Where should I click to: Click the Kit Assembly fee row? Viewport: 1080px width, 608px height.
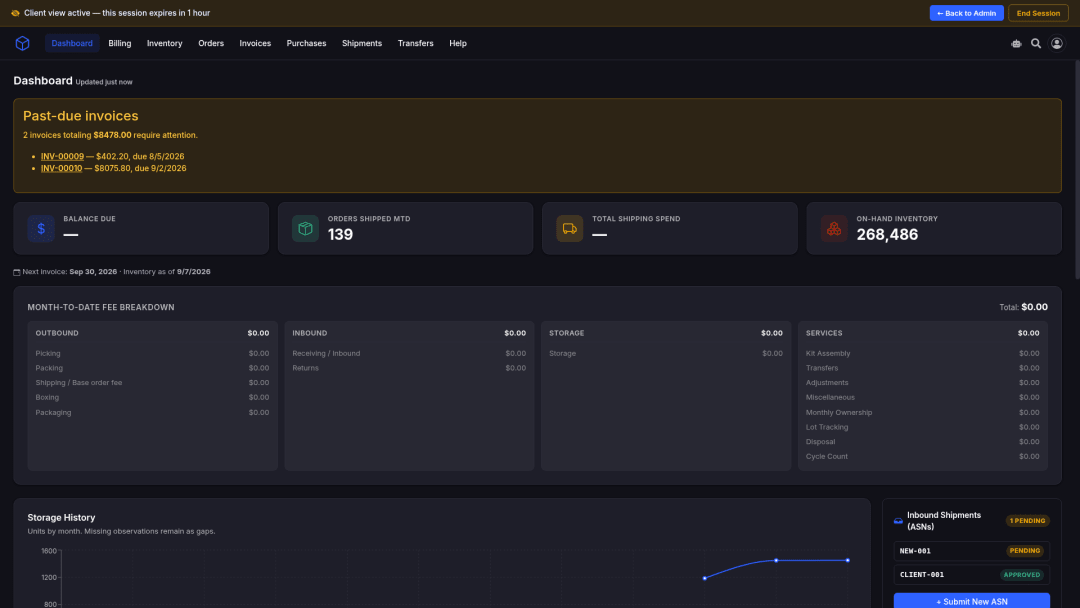[x=922, y=353]
